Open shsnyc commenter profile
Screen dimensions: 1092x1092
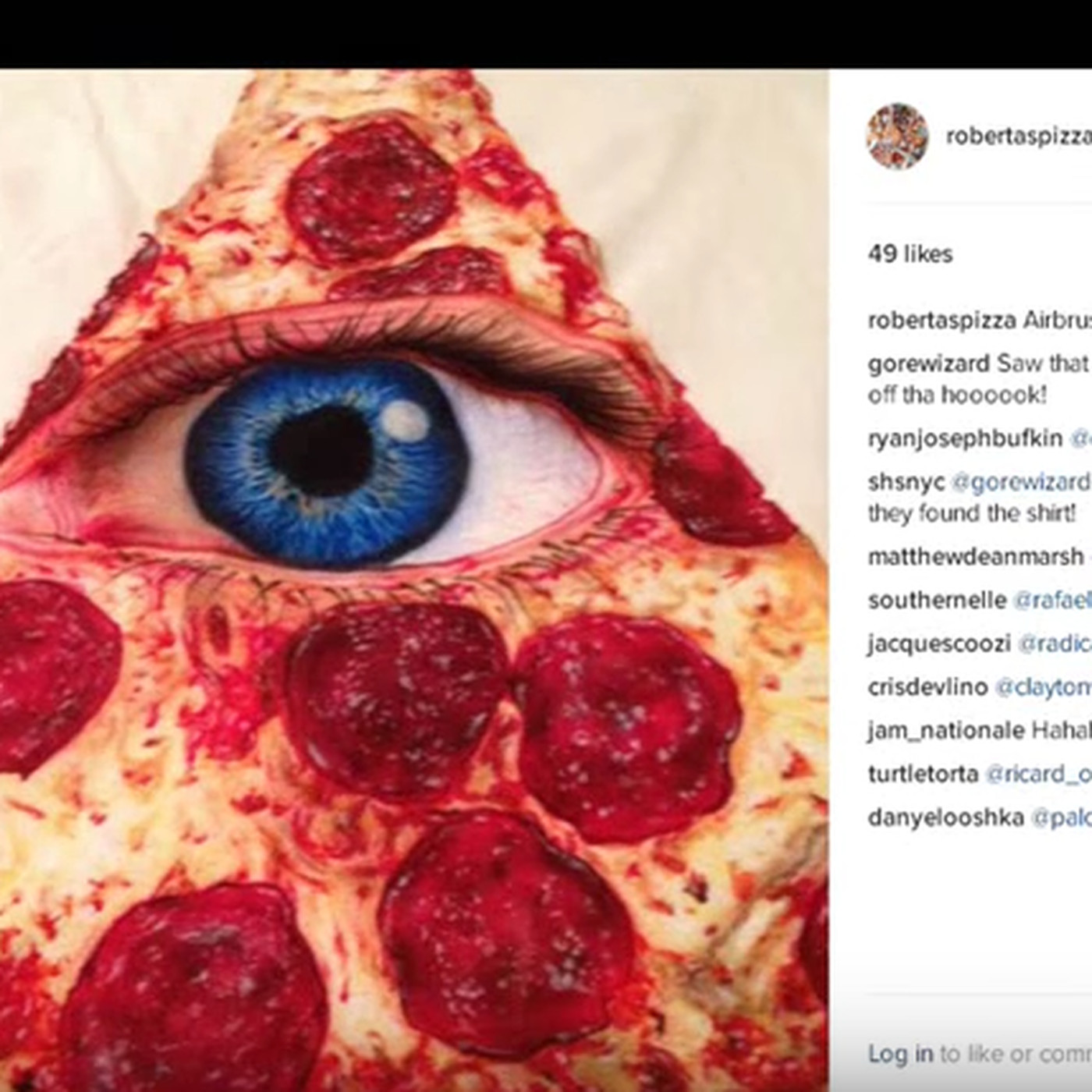coord(906,483)
